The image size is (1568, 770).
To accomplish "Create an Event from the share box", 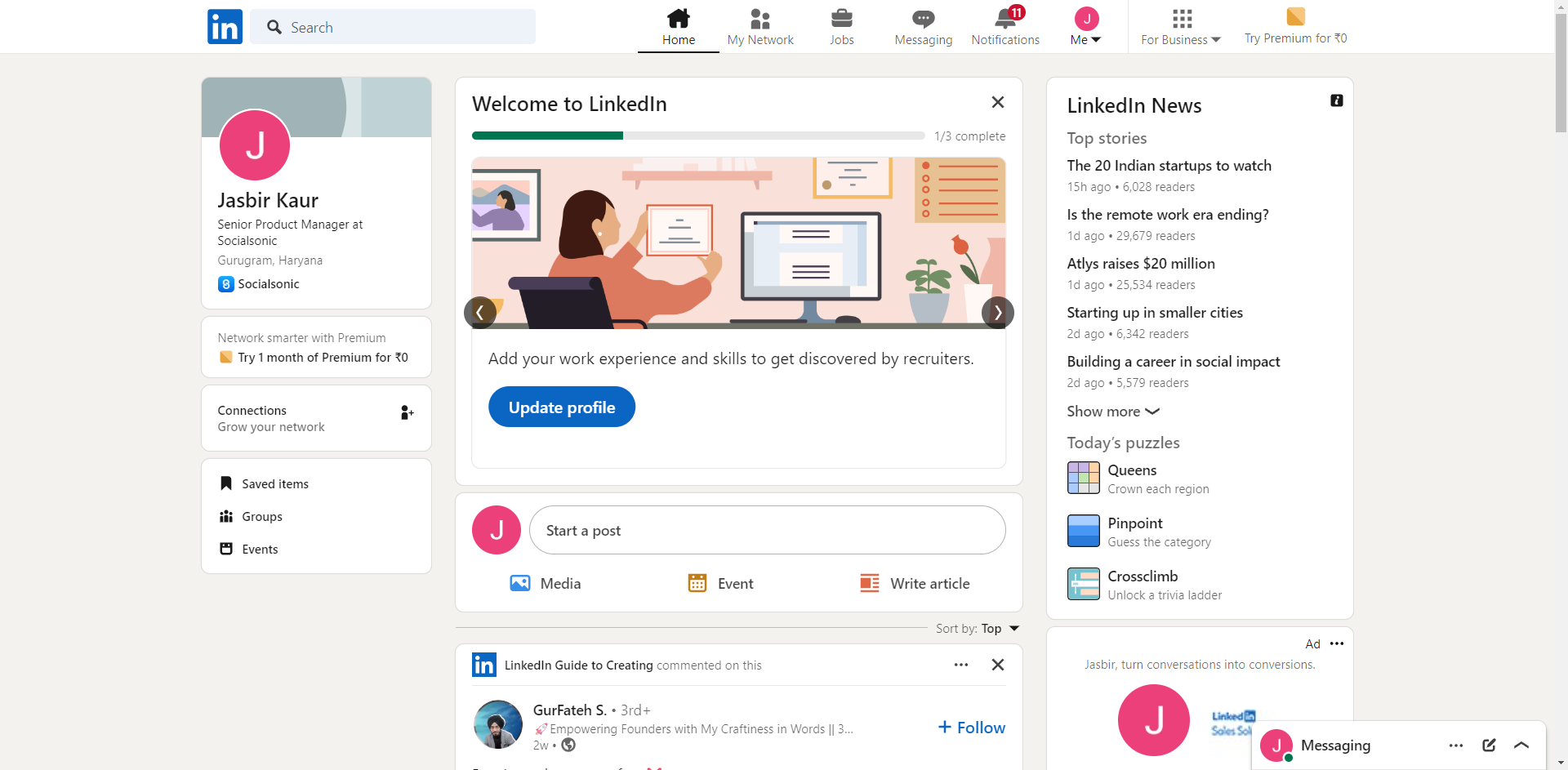I will click(x=721, y=584).
